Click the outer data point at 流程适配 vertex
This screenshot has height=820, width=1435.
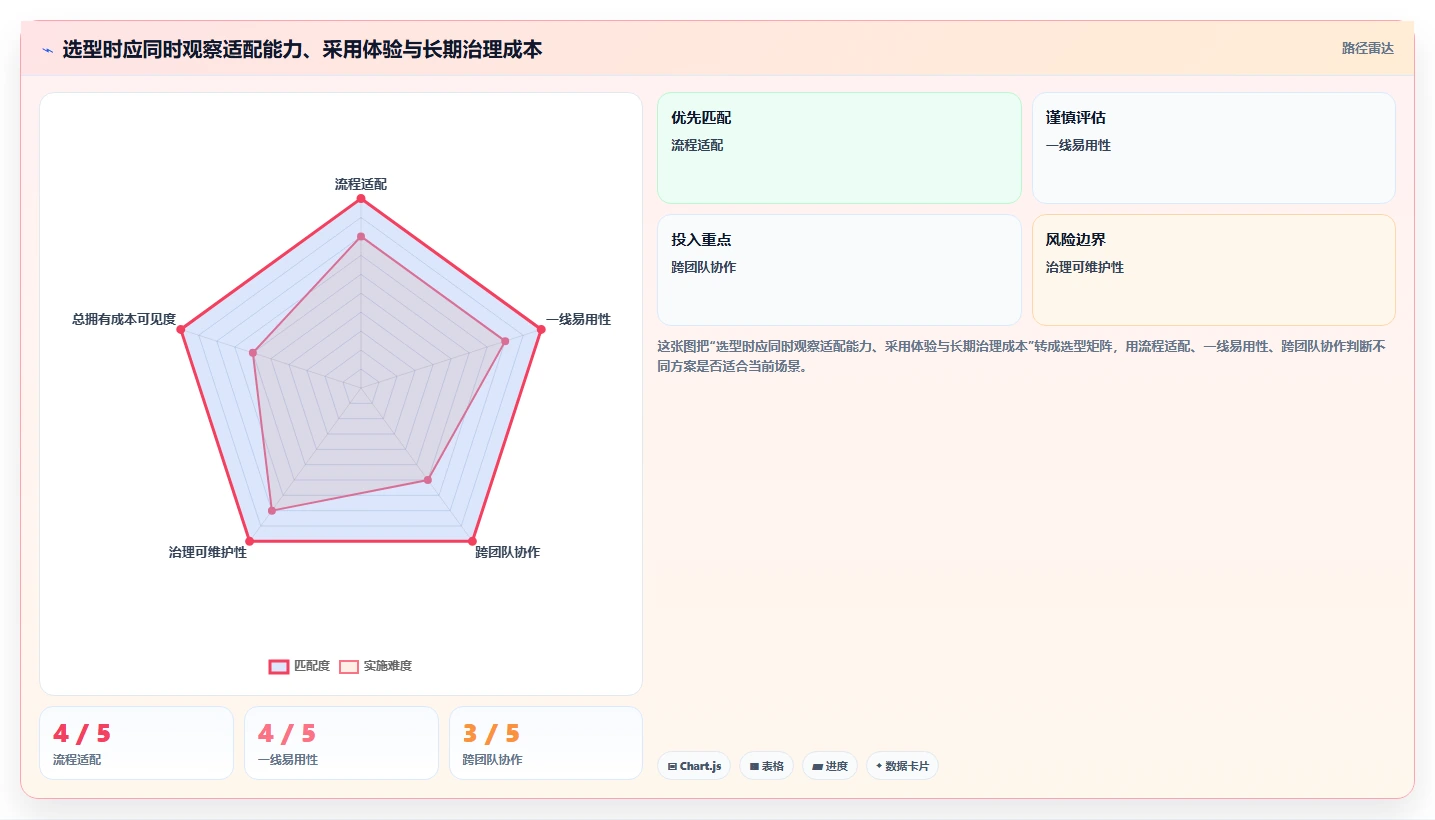pos(361,199)
